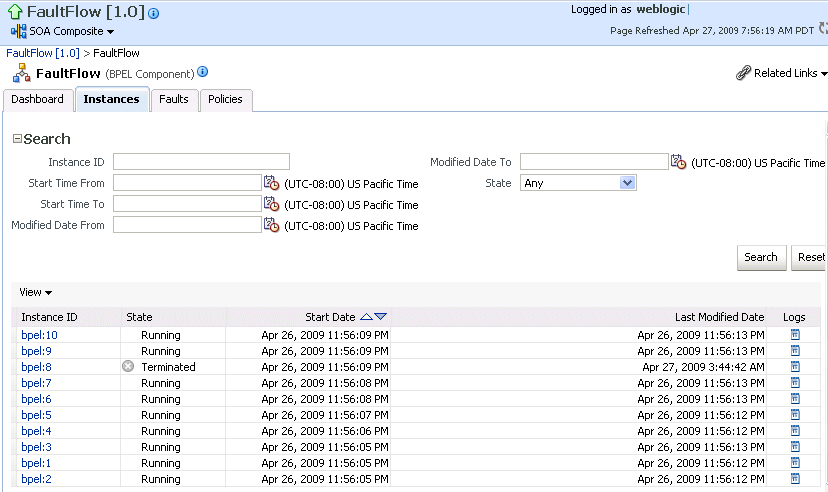Open the BPEL Component info icon

203,72
